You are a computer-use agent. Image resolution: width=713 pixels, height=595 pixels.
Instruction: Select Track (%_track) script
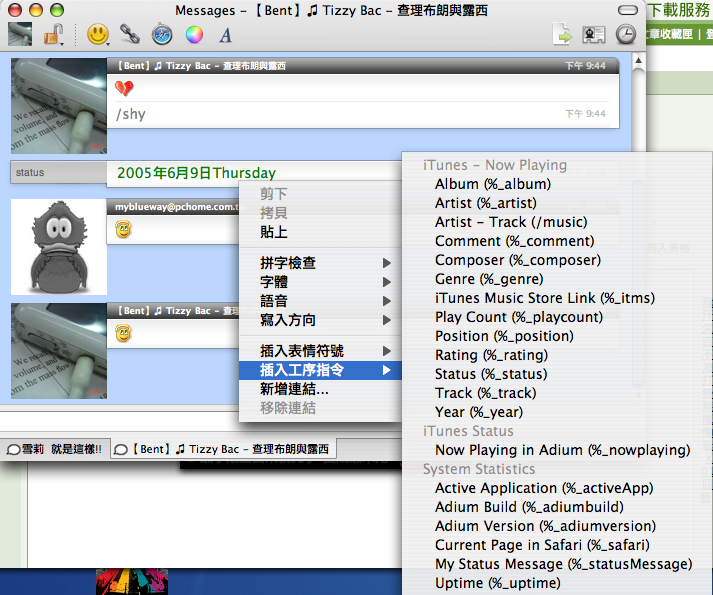(x=557, y=393)
